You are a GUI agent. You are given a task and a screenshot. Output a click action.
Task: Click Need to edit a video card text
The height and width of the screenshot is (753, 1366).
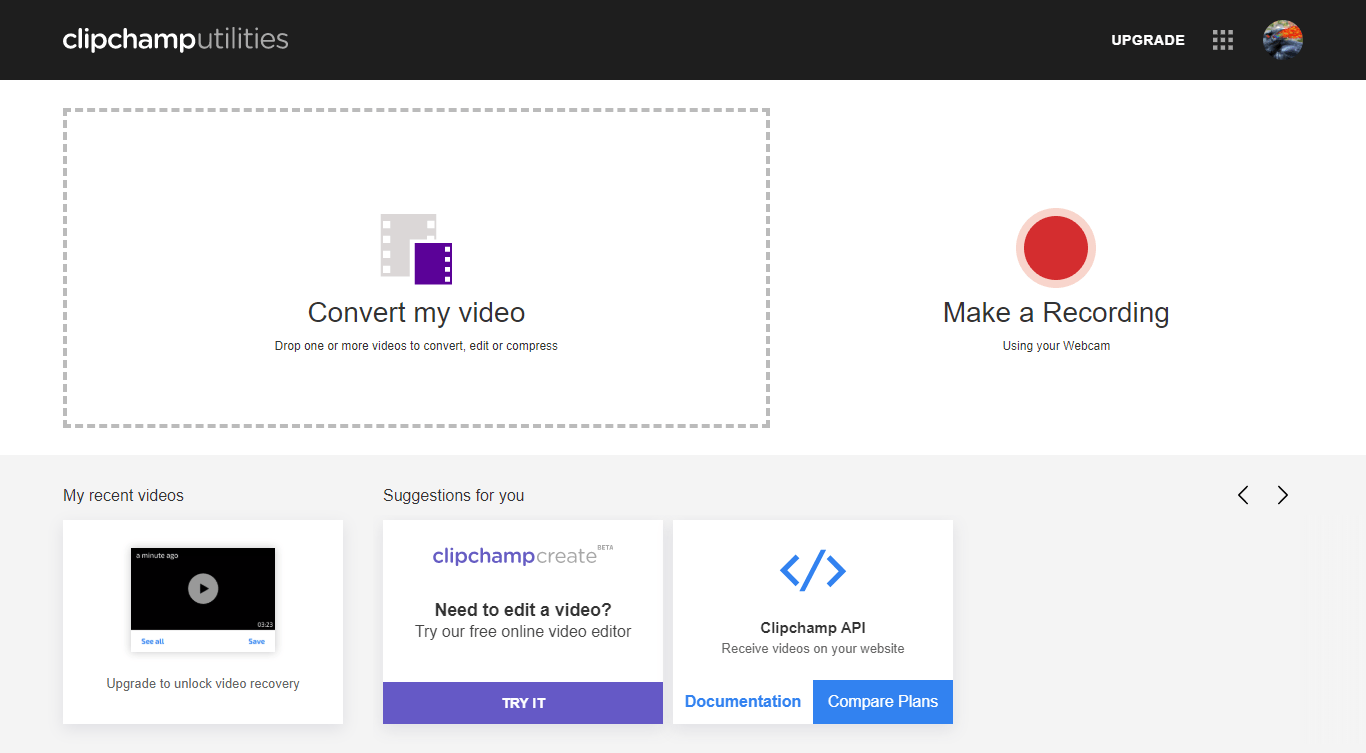523,610
